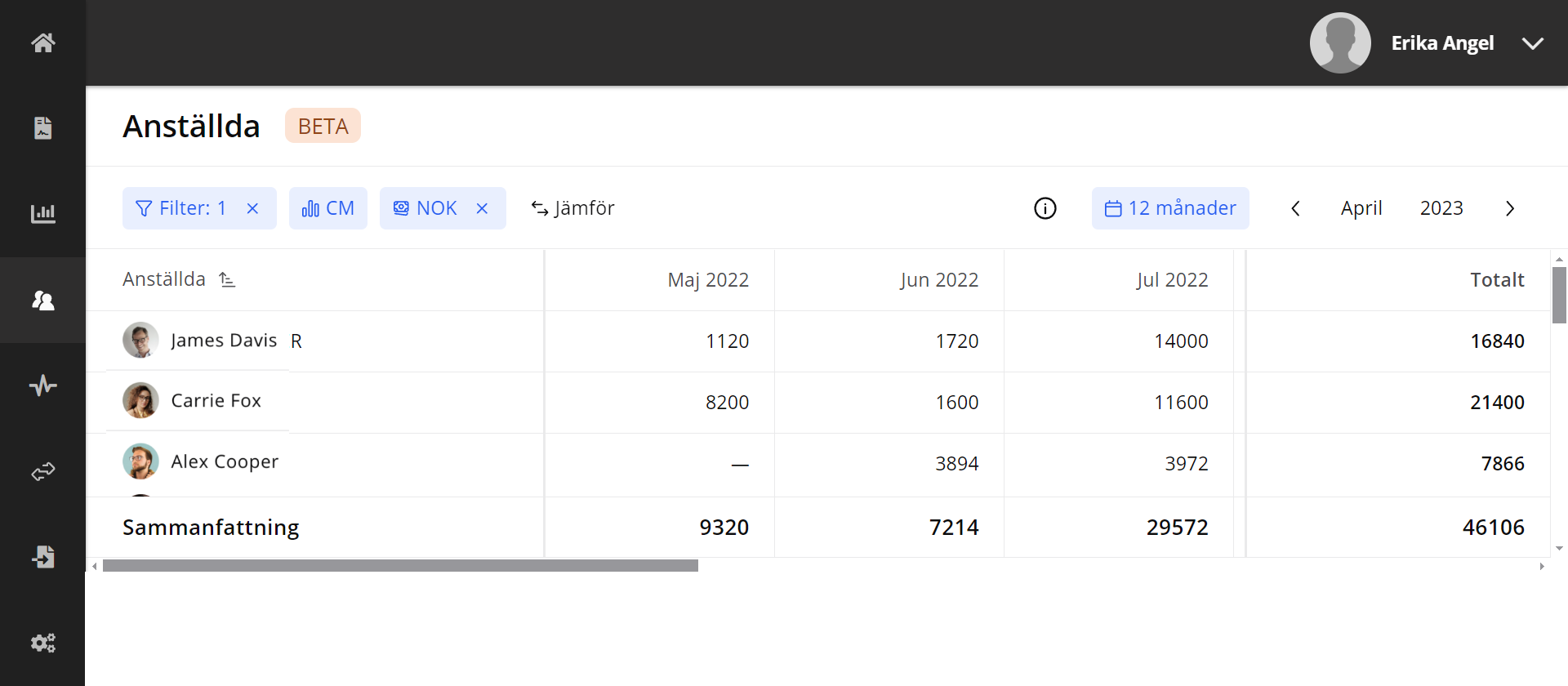This screenshot has height=686, width=1568.
Task: Select Carrie Fox Jul 2022 value 11600
Action: click(x=1181, y=403)
